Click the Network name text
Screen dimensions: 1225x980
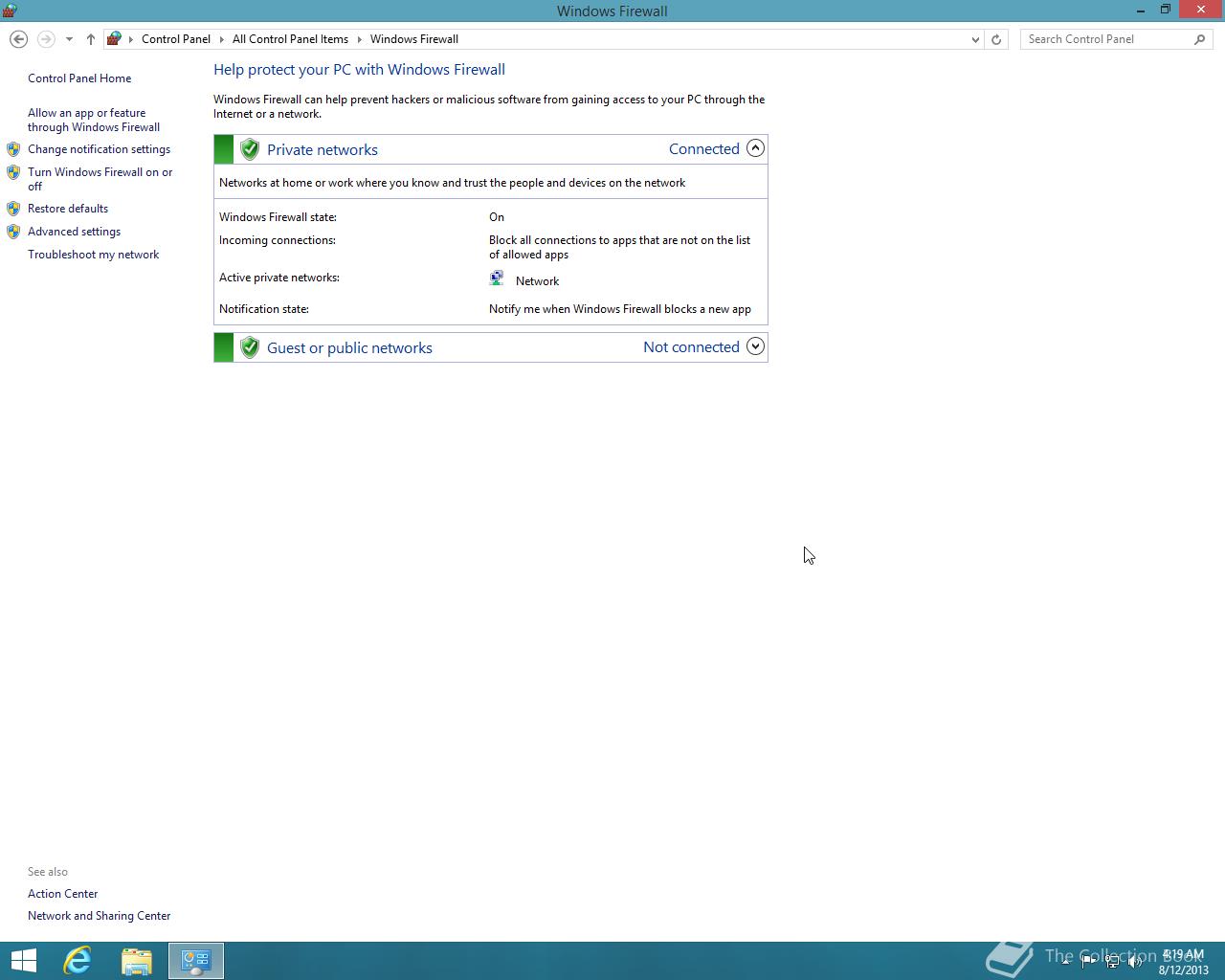click(537, 281)
